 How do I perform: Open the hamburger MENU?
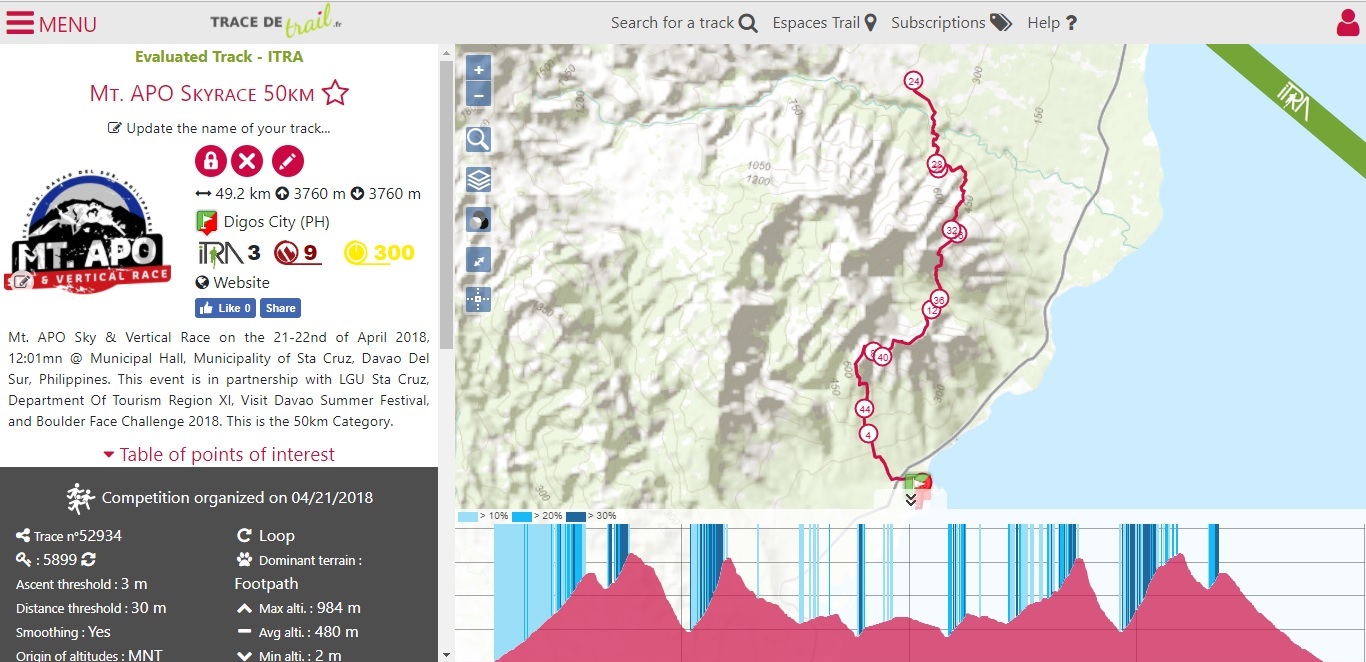[52, 23]
